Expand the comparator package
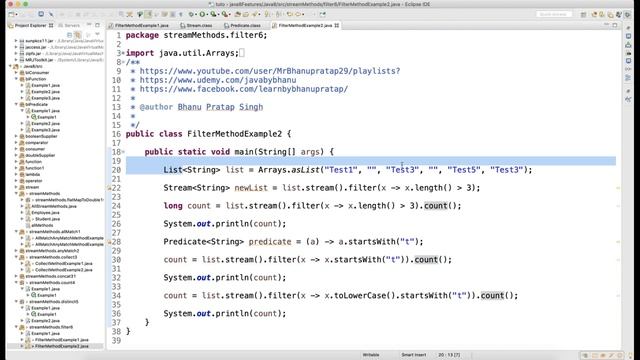Screen dimensions: 640x360 [x=16, y=142]
